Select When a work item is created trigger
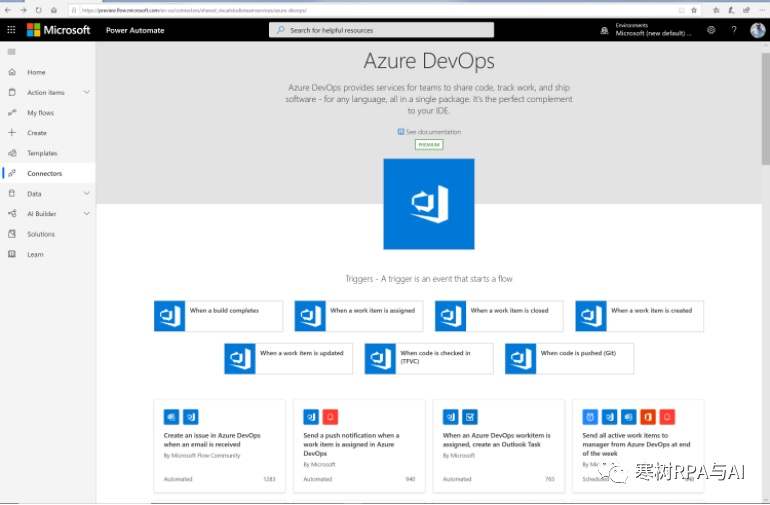 coord(639,316)
